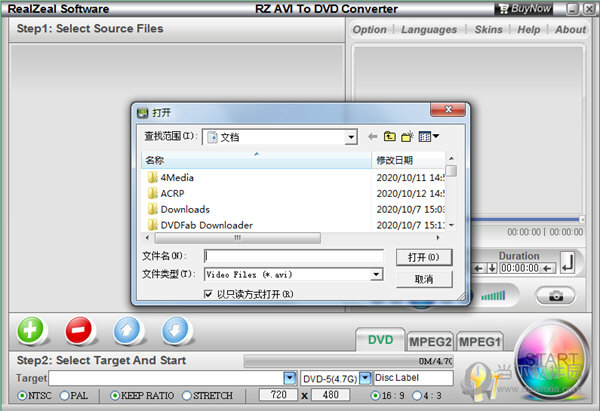The width and height of the screenshot is (600, 411).
Task: Open the view menu icon in Open dialog
Action: [x=424, y=136]
